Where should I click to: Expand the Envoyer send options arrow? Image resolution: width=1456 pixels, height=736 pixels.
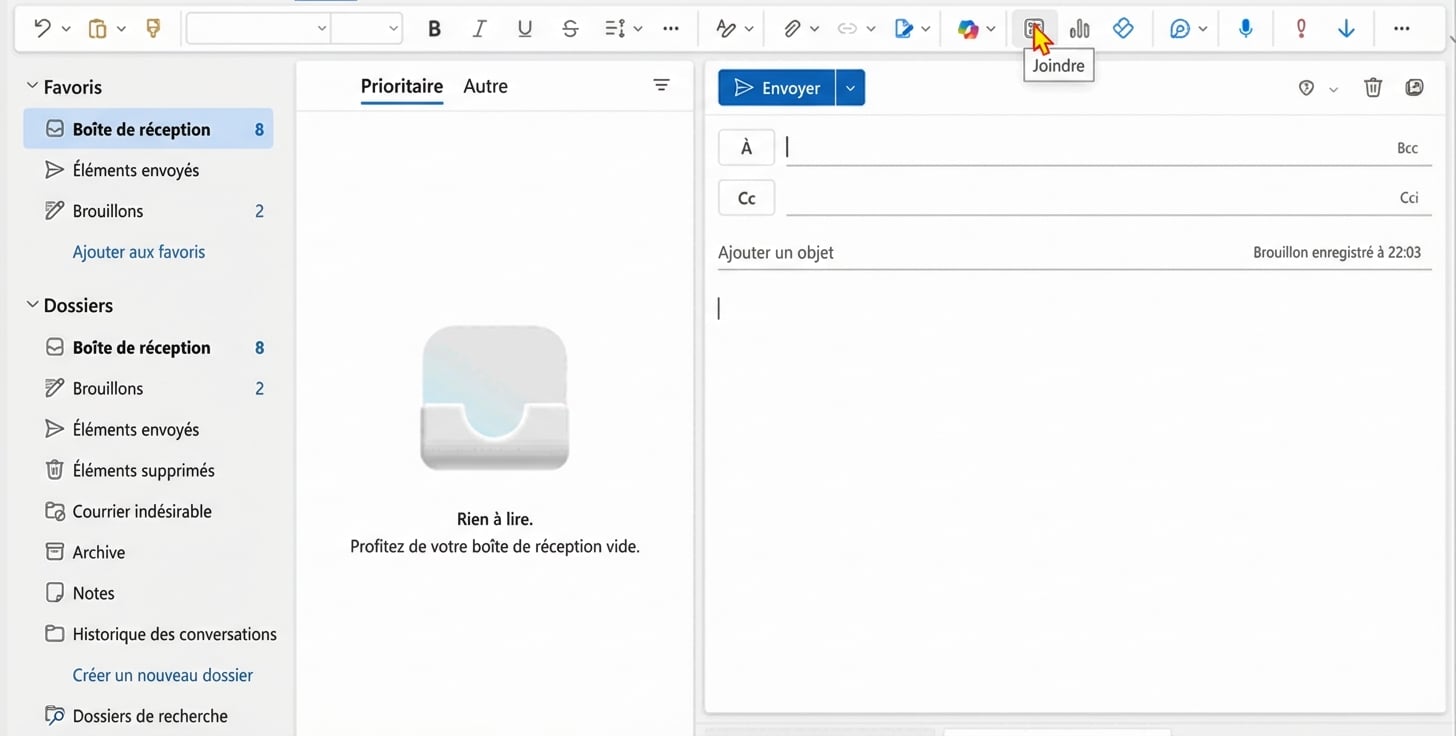pyautogui.click(x=850, y=88)
